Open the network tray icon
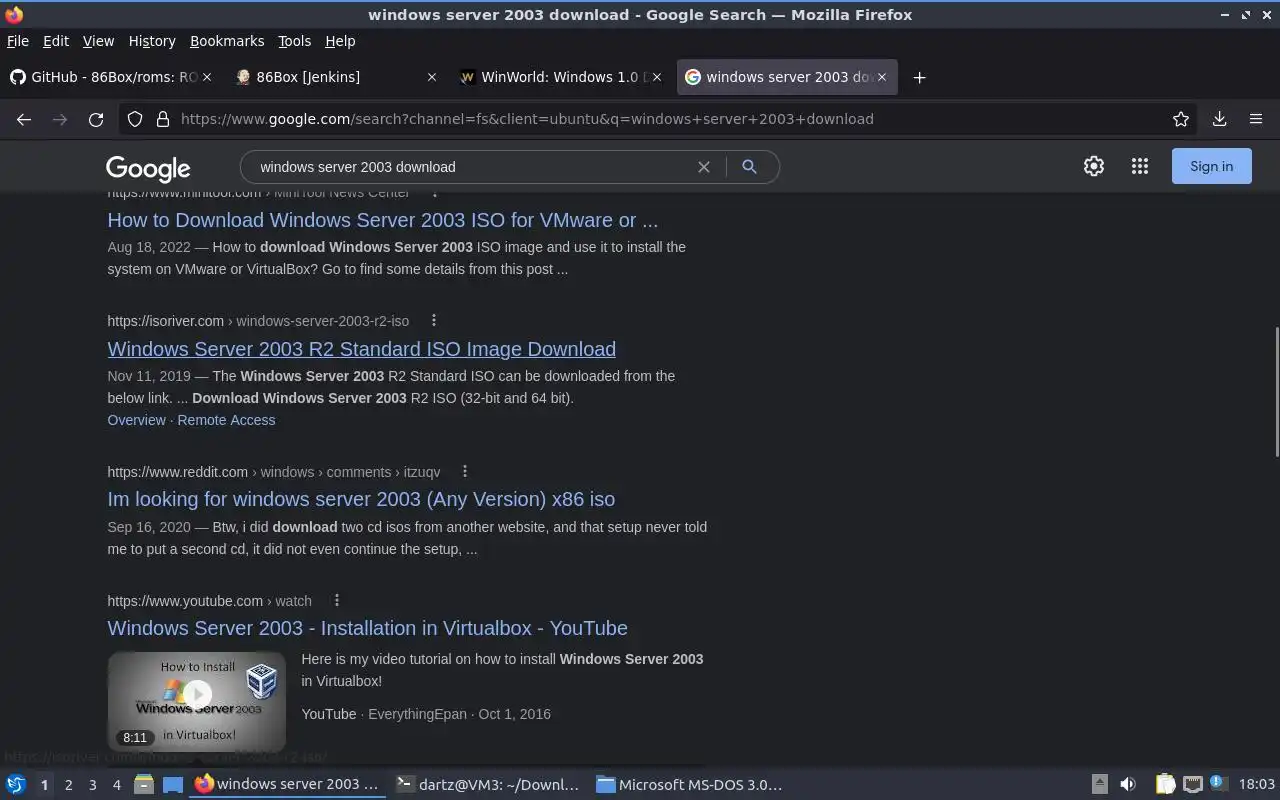Viewport: 1280px width, 800px height. click(x=1192, y=784)
